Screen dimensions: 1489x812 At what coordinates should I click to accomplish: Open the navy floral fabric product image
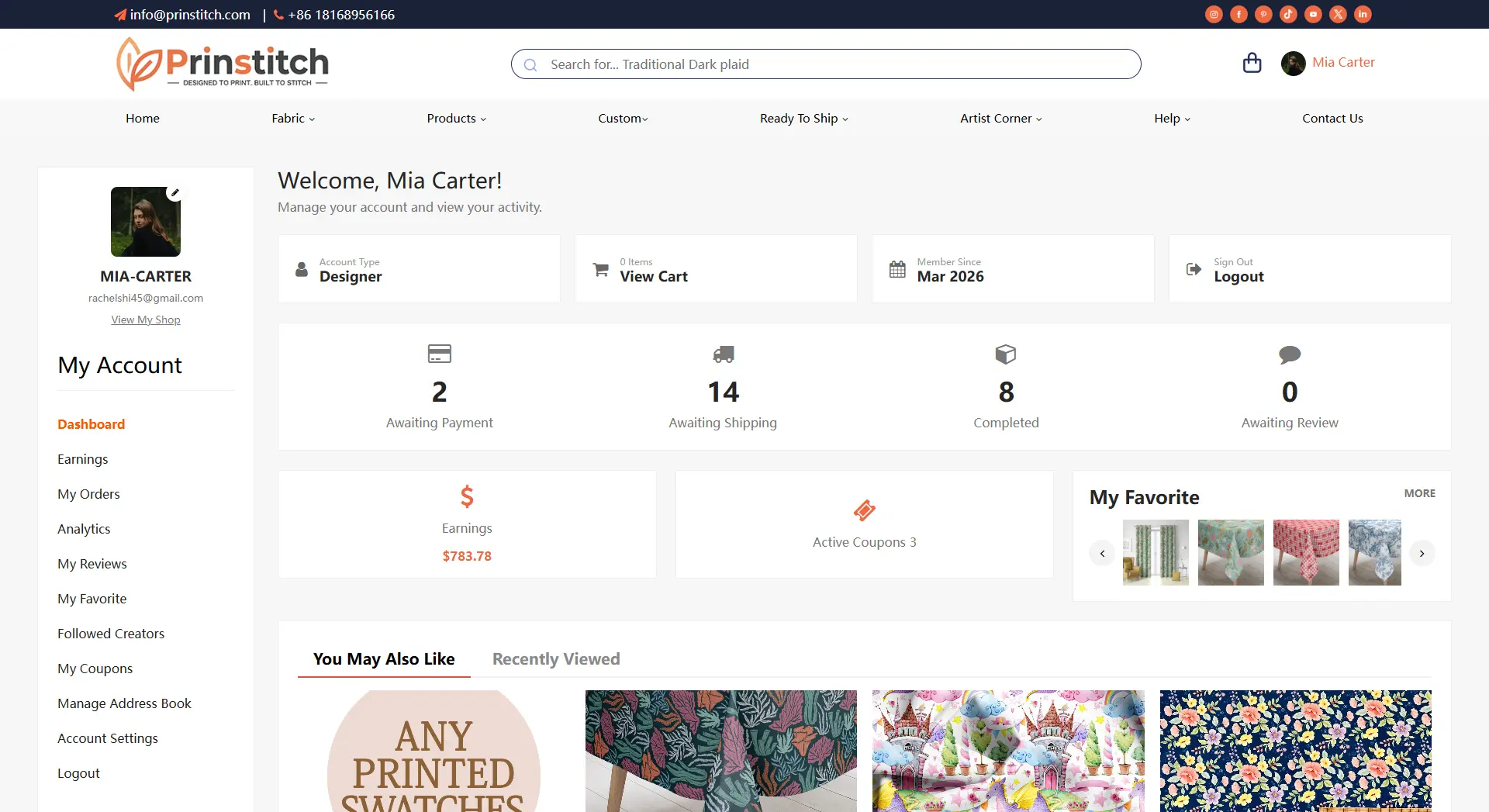pyautogui.click(x=1295, y=751)
